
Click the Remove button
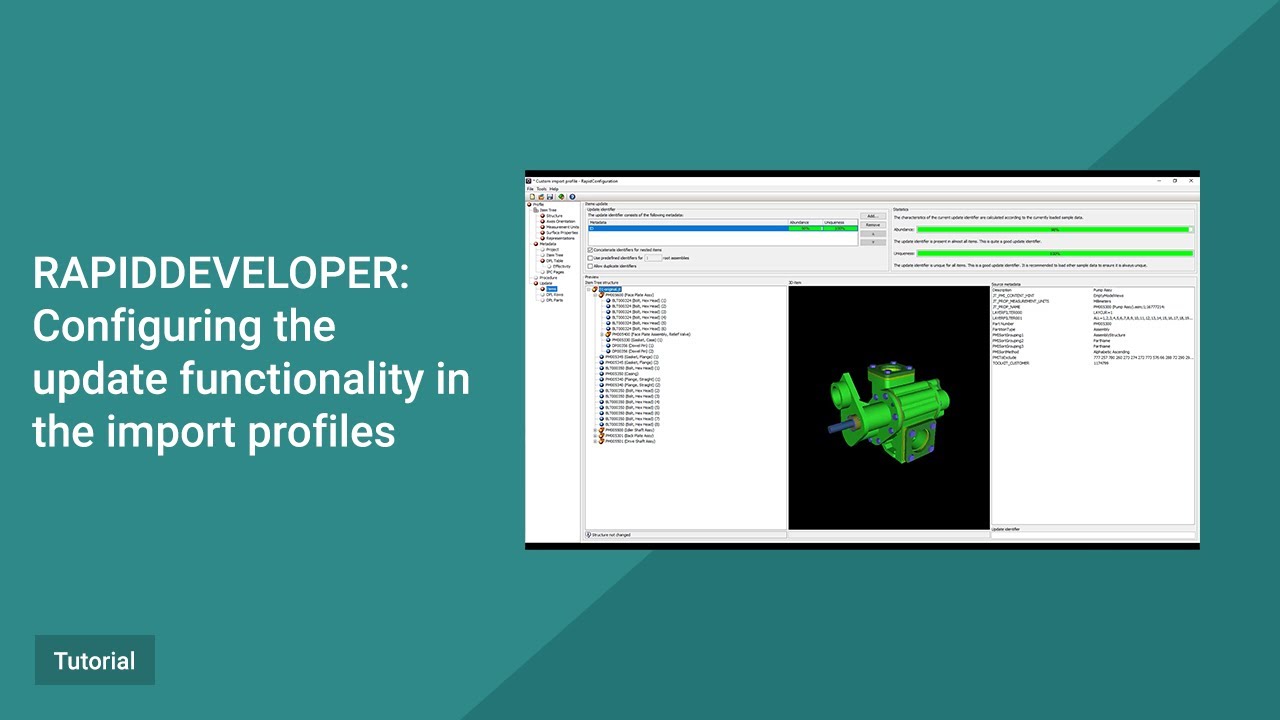click(x=873, y=225)
